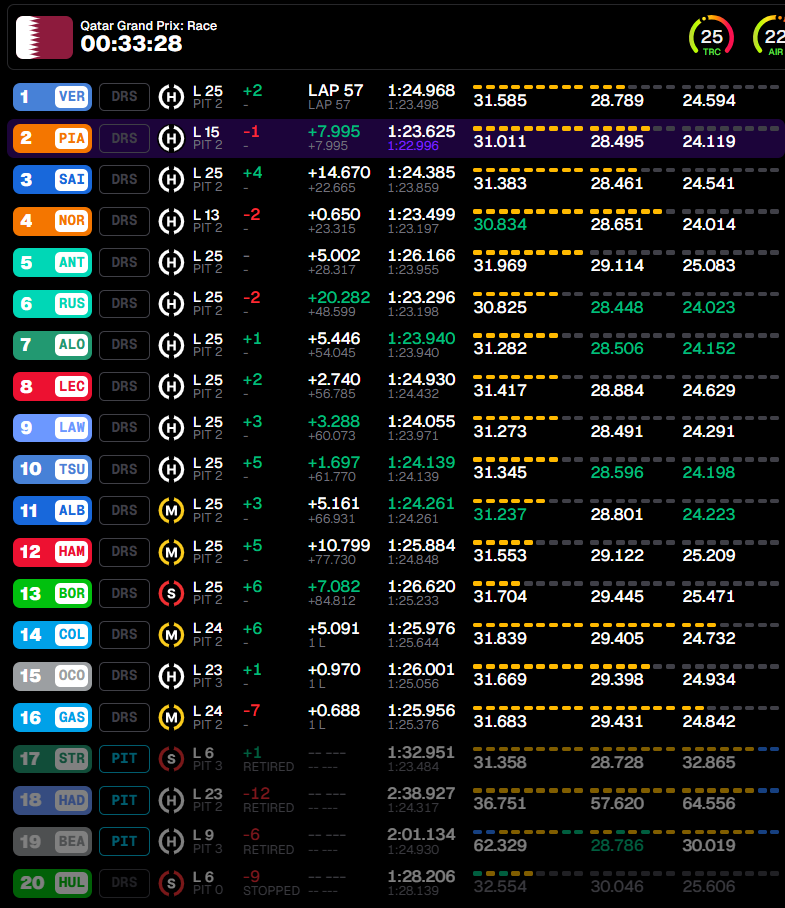Click HUL's STOPPED status label

tap(272, 891)
